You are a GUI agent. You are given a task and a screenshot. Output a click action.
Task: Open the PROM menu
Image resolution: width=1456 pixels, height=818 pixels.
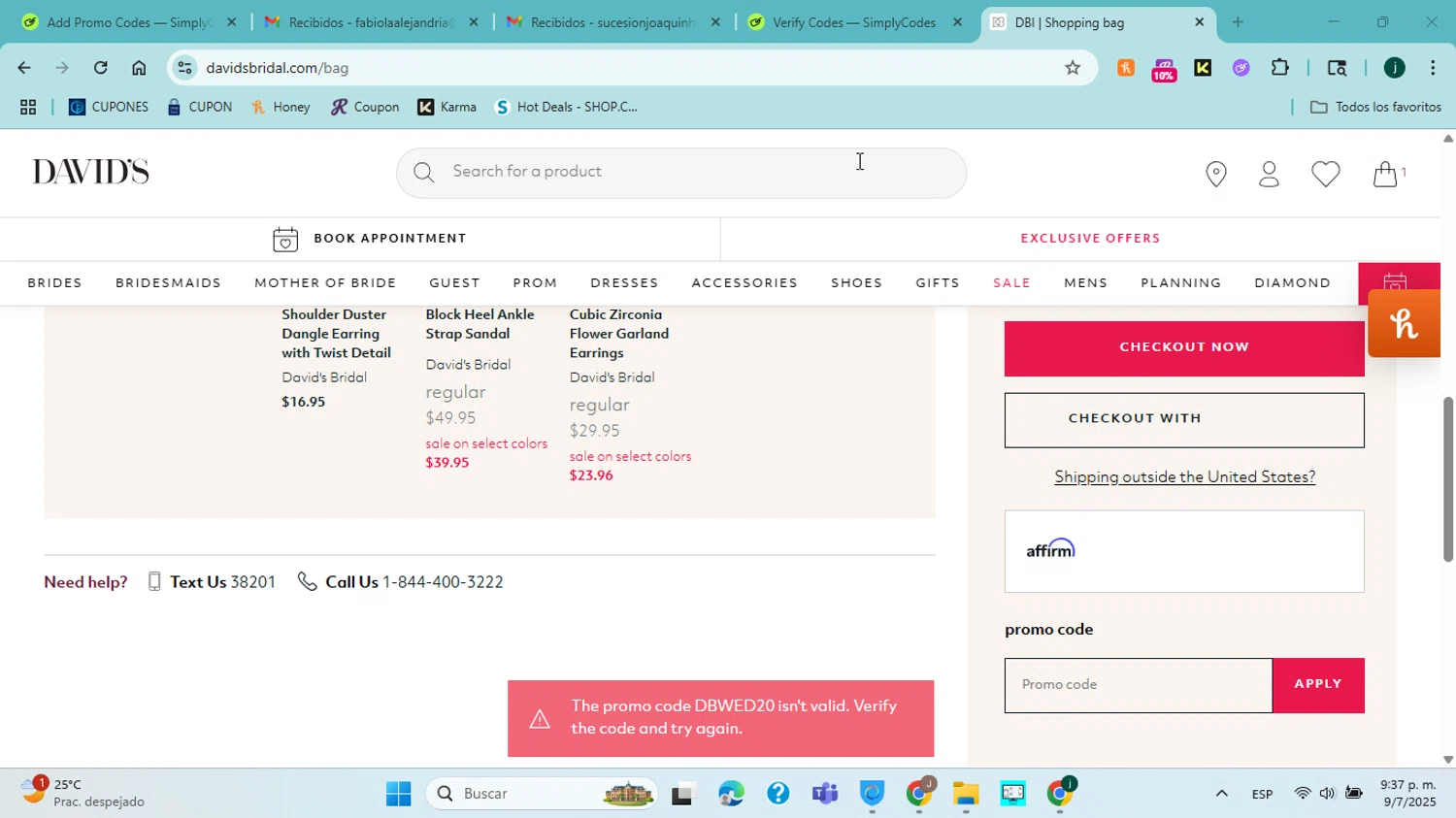[535, 283]
